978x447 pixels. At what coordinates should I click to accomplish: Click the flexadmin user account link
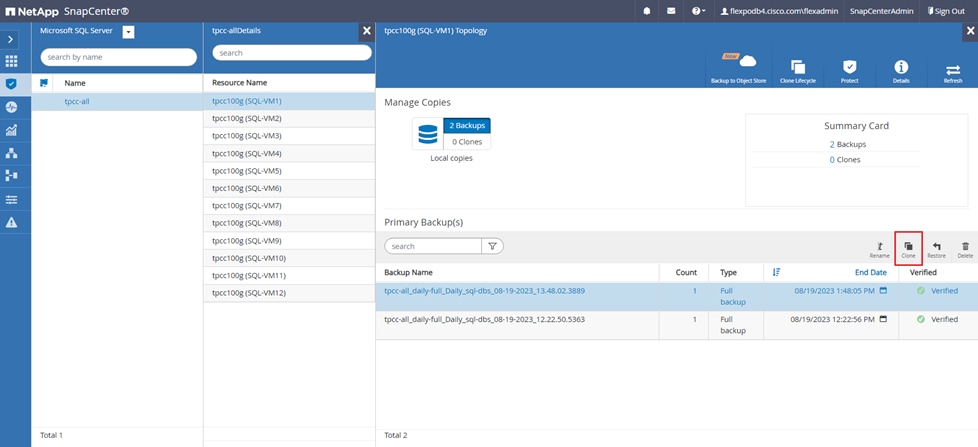[778, 11]
